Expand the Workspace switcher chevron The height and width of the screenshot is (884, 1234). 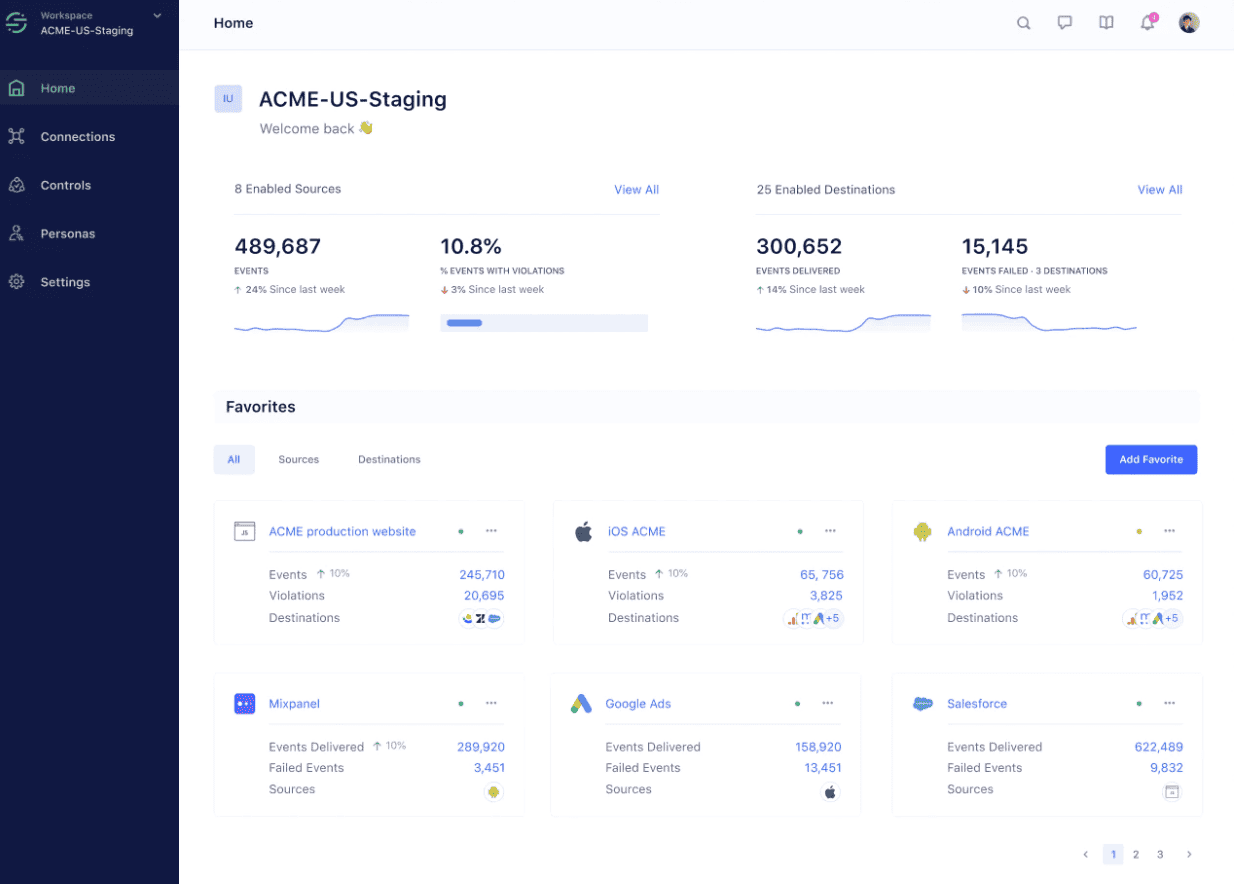[157, 15]
